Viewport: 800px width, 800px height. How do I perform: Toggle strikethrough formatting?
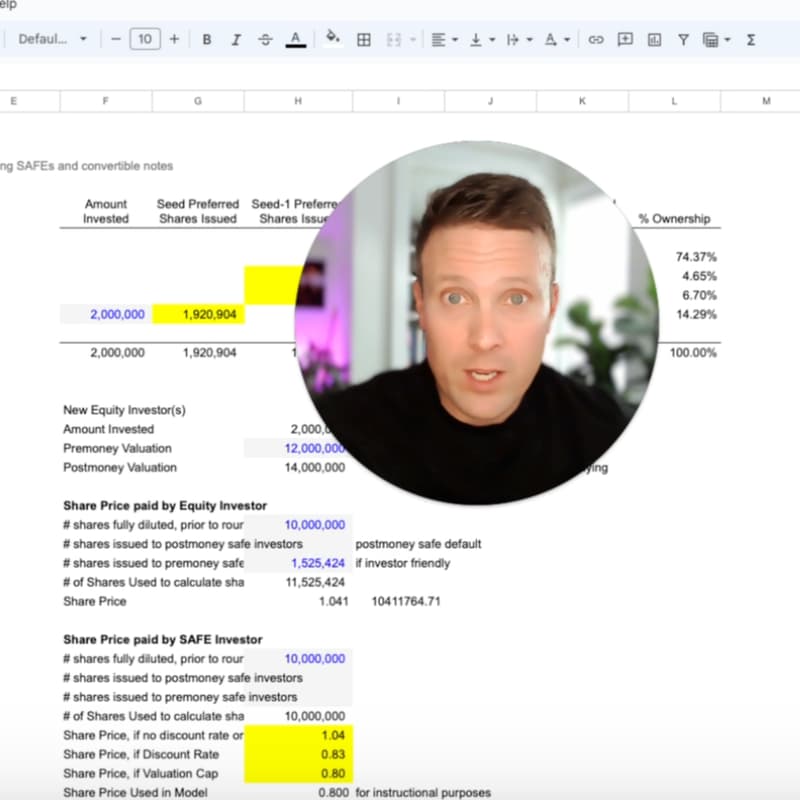pyautogui.click(x=265, y=40)
